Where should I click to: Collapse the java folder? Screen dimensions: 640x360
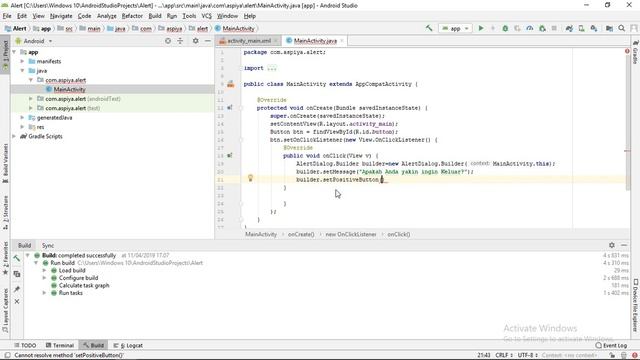[22, 71]
